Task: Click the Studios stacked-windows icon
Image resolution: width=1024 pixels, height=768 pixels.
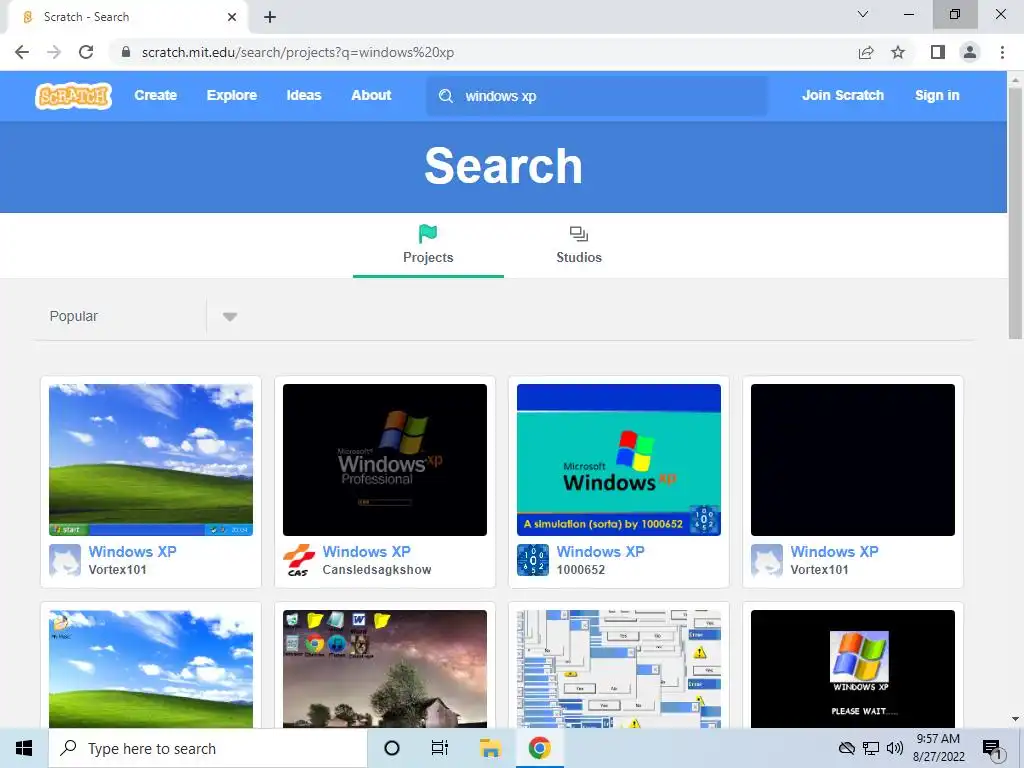Action: coord(579,234)
